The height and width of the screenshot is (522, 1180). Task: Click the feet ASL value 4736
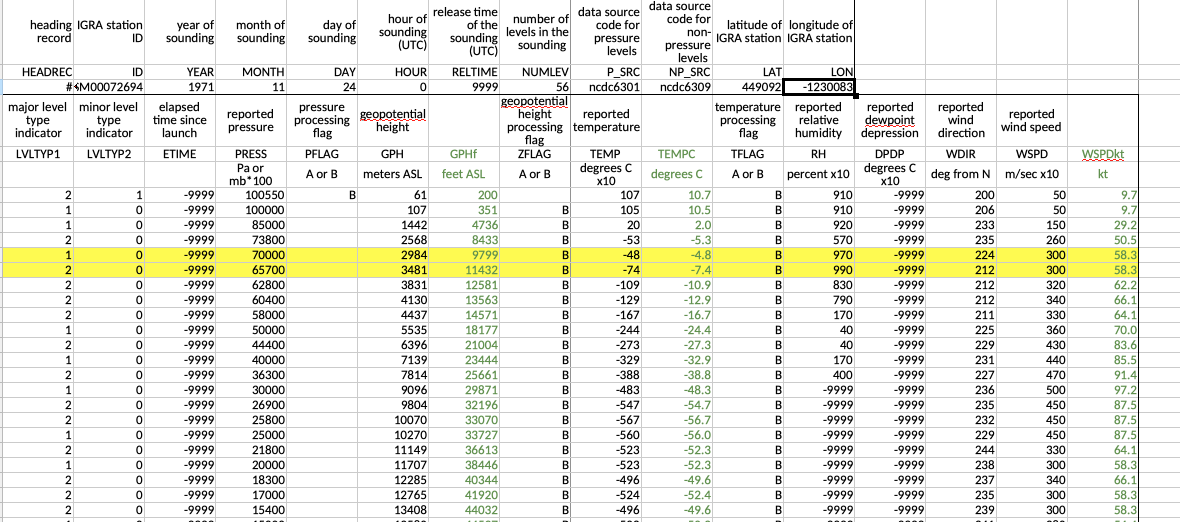(x=466, y=224)
